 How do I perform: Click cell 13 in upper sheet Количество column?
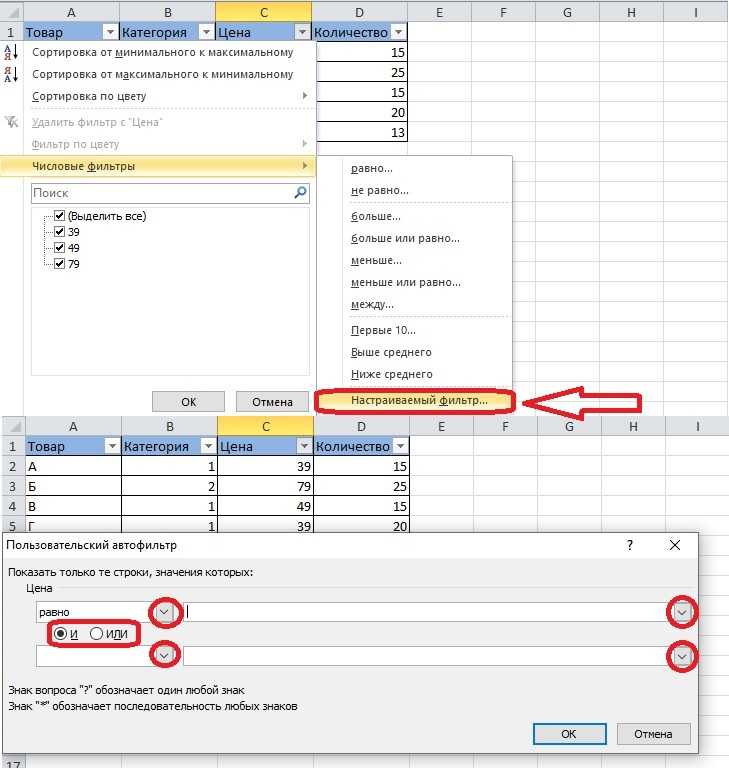click(362, 133)
